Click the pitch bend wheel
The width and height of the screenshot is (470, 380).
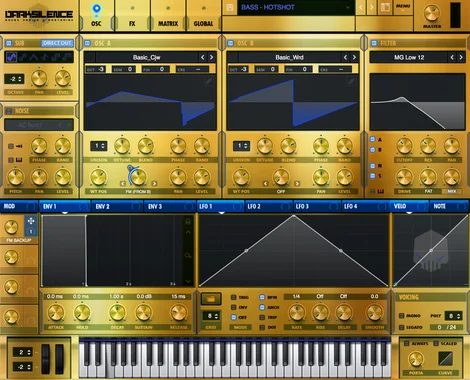[x=45, y=359]
